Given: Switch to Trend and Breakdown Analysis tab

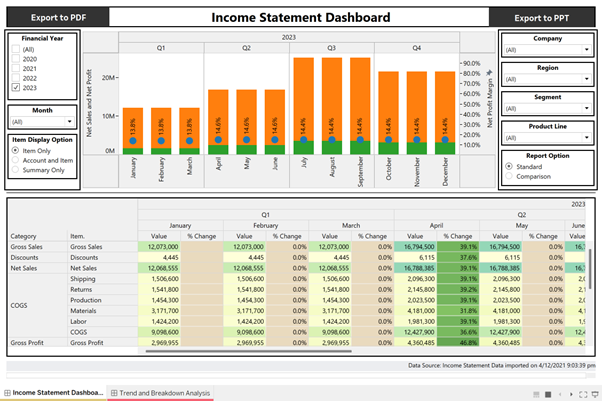Looking at the screenshot, I should (160, 393).
